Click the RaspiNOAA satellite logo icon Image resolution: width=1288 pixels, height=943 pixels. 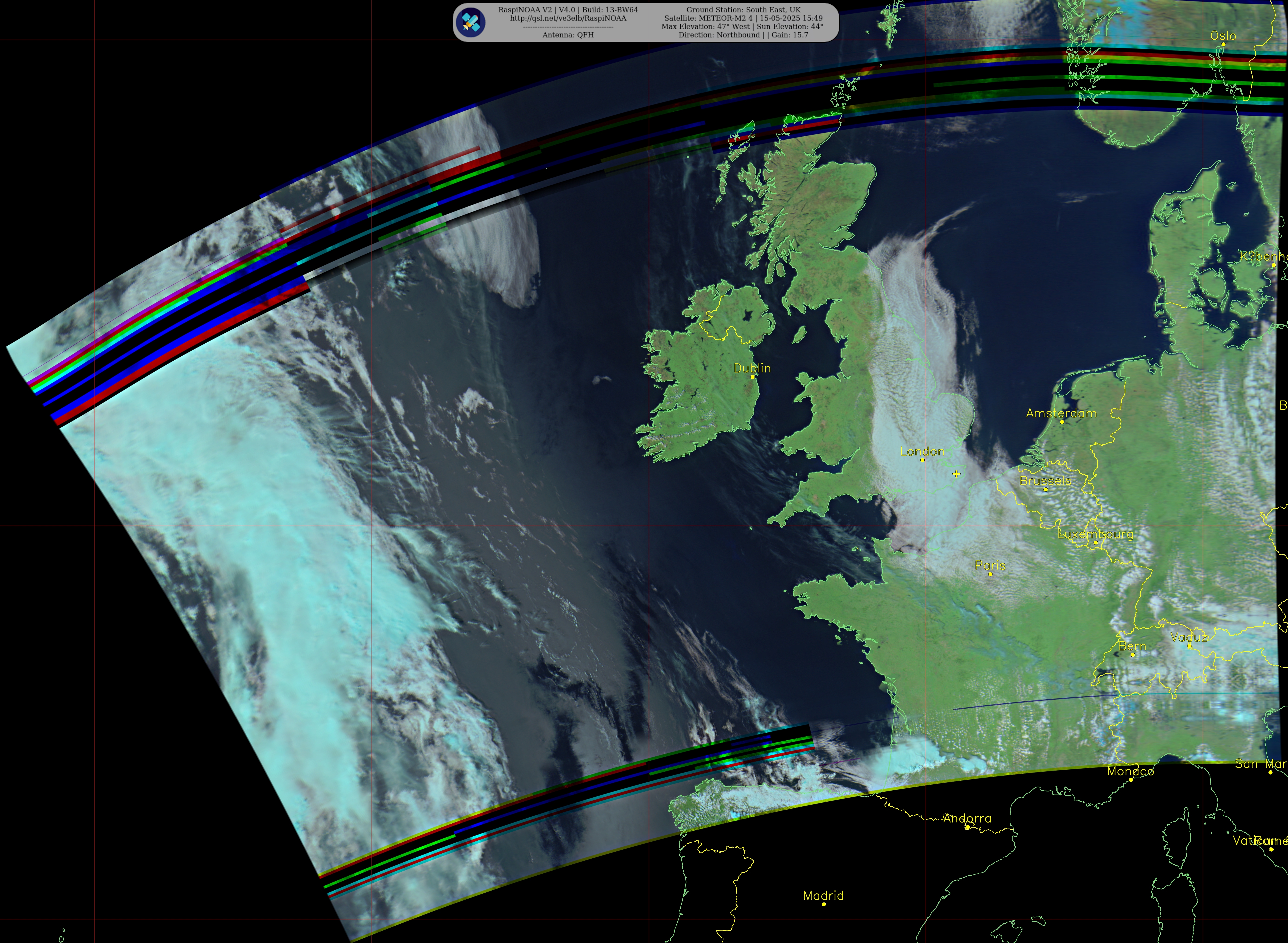click(x=470, y=22)
